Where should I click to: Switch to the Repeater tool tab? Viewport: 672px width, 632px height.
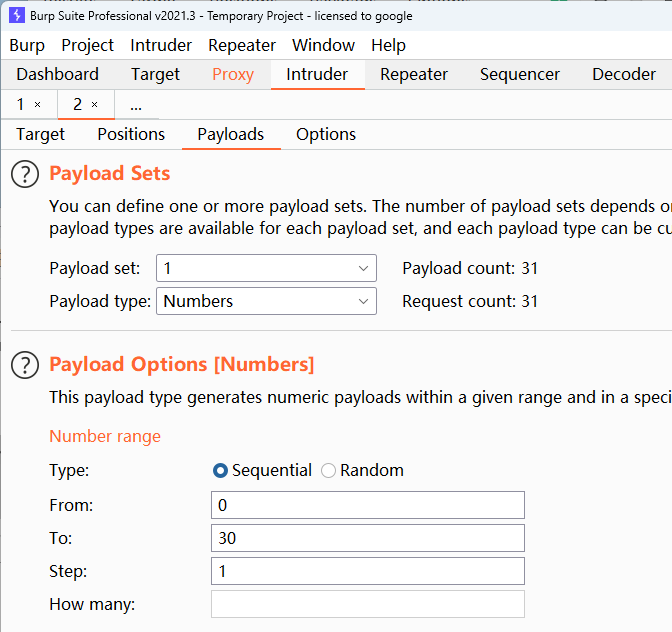(414, 74)
